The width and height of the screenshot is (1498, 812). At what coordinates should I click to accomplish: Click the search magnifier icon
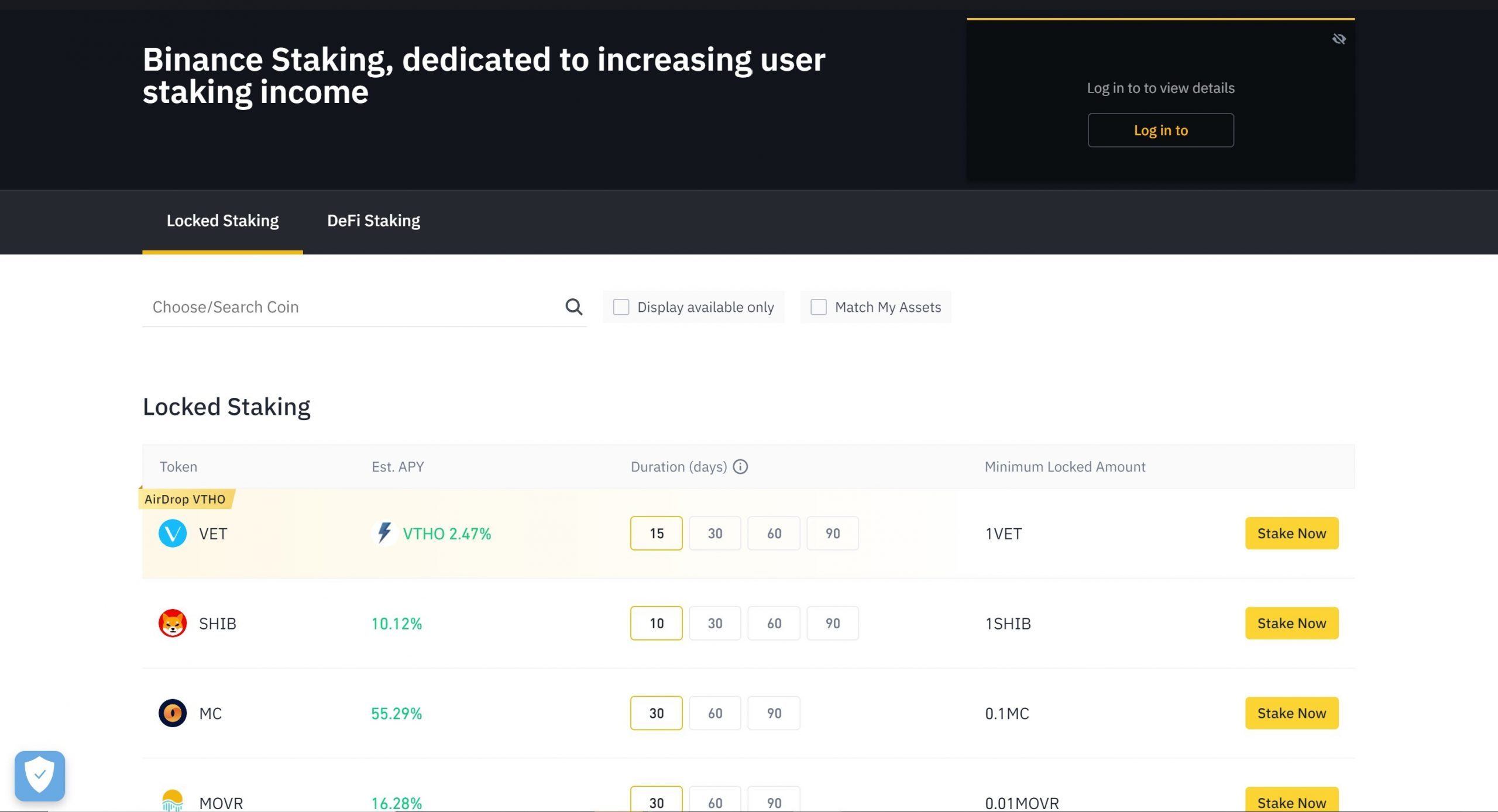click(x=573, y=307)
